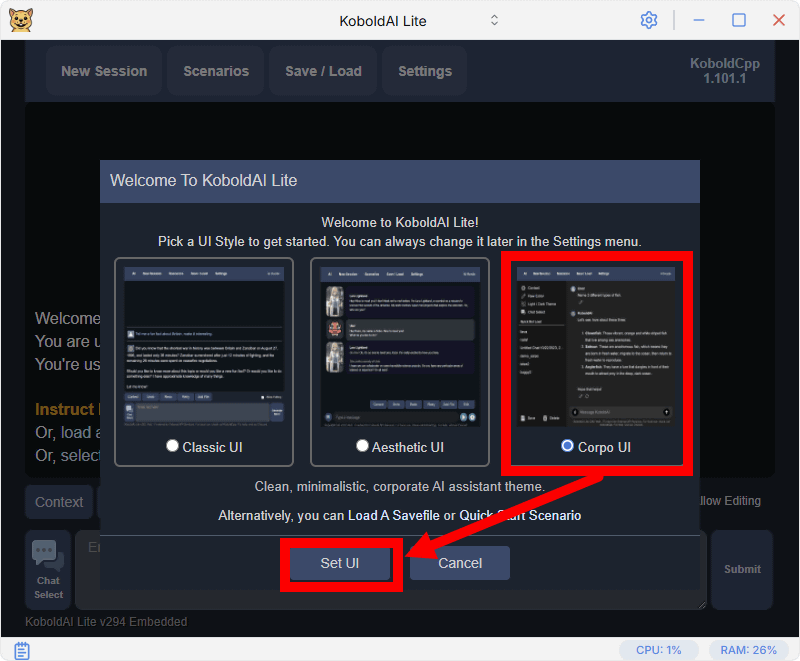800x661 pixels.
Task: Open the gear settings icon in title bar
Action: click(x=649, y=20)
